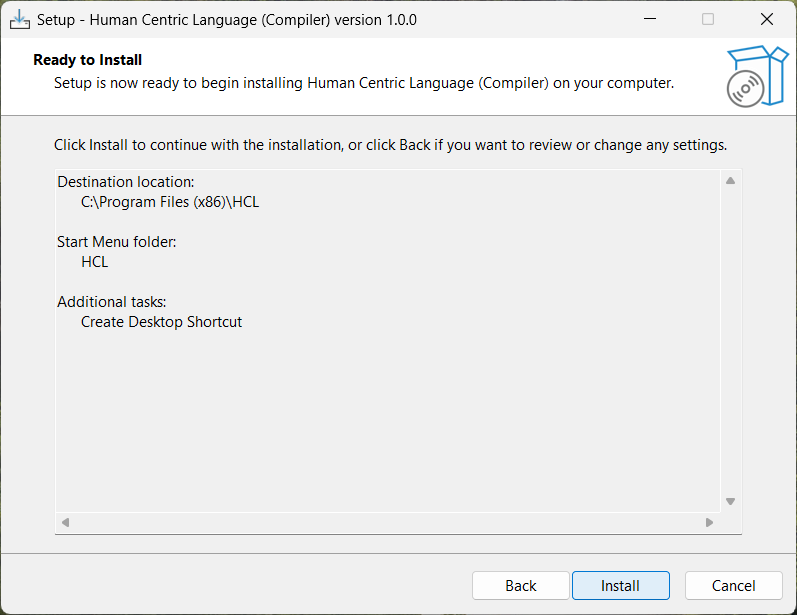Close the Setup window
Screen dimensions: 797x615
pyautogui.click(x=766, y=19)
